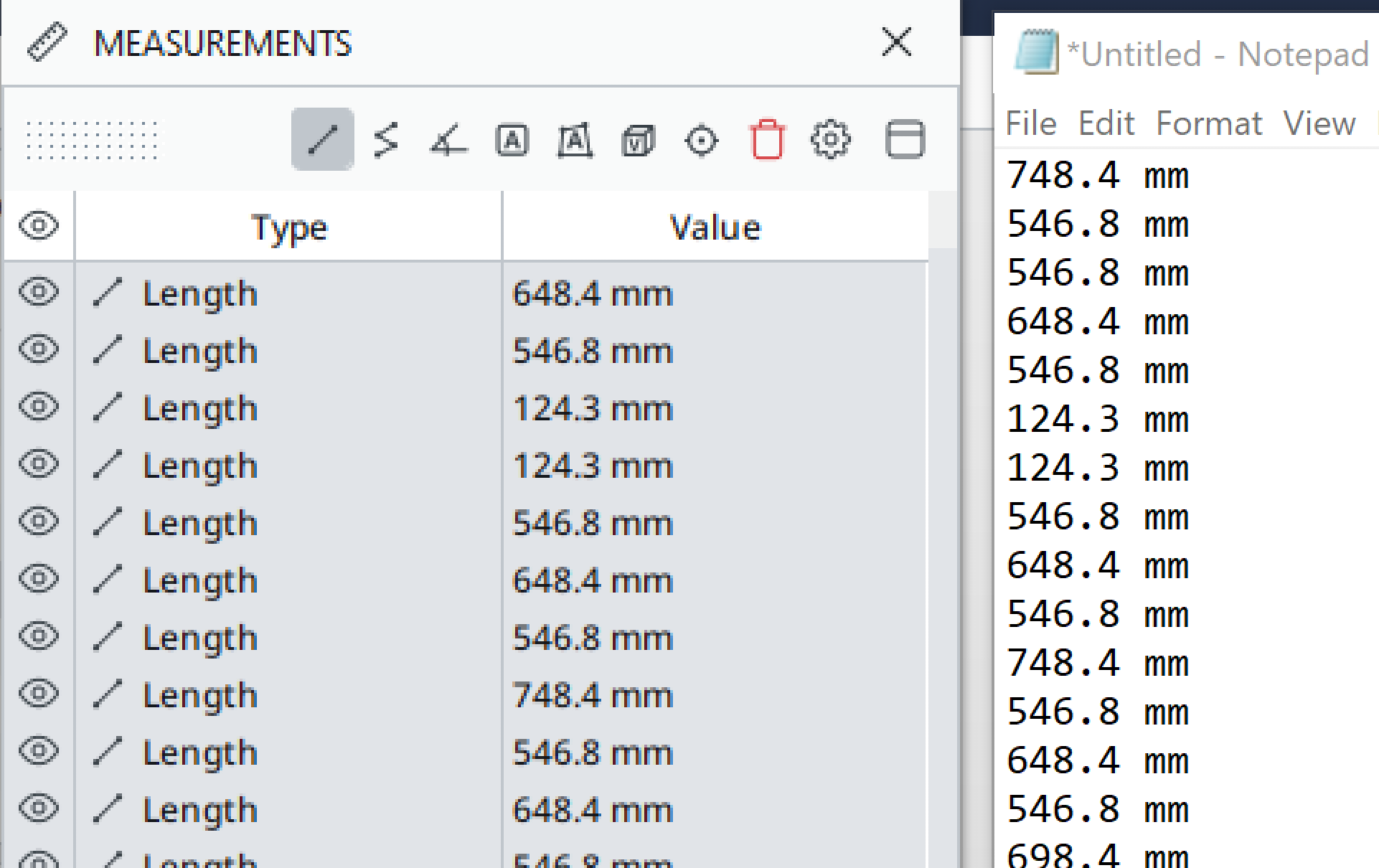Click the second 124.3 mm line in Notepad
Viewport: 1379px width, 868px height.
tap(1098, 467)
